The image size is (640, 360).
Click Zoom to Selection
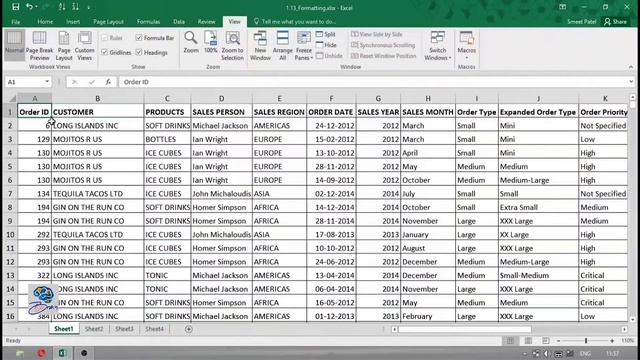(232, 46)
